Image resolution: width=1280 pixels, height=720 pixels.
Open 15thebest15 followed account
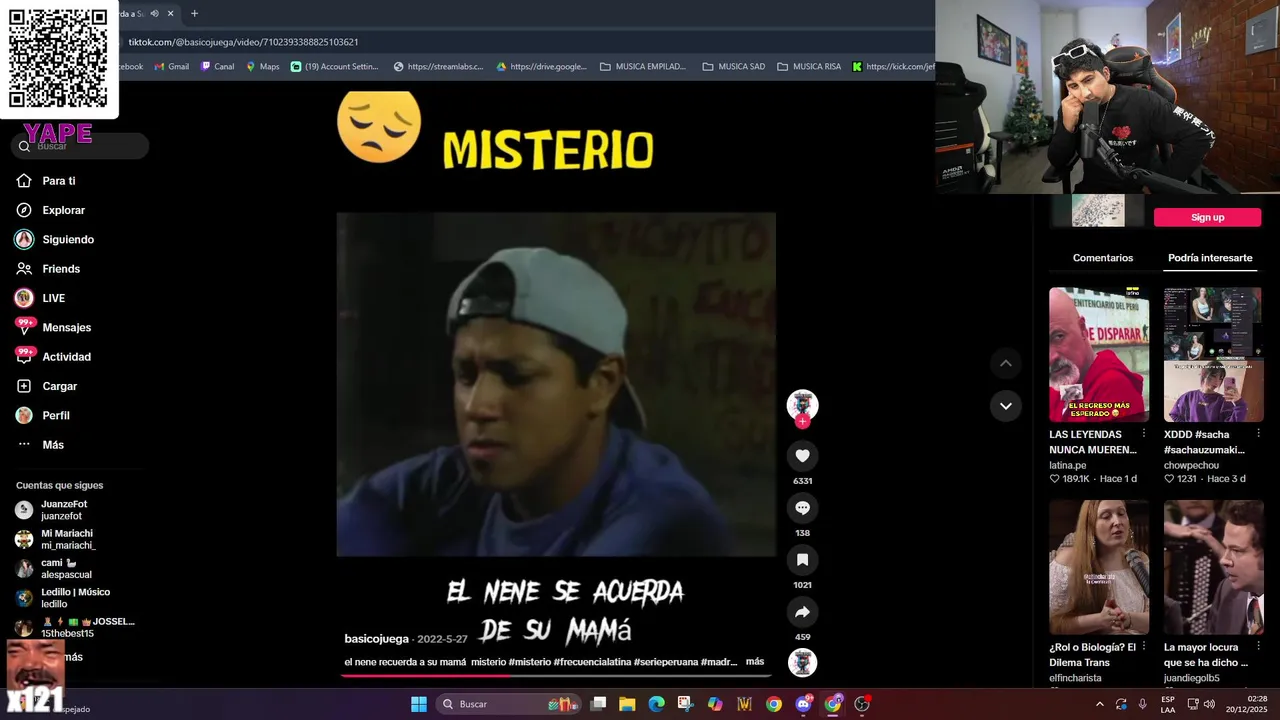[75, 627]
